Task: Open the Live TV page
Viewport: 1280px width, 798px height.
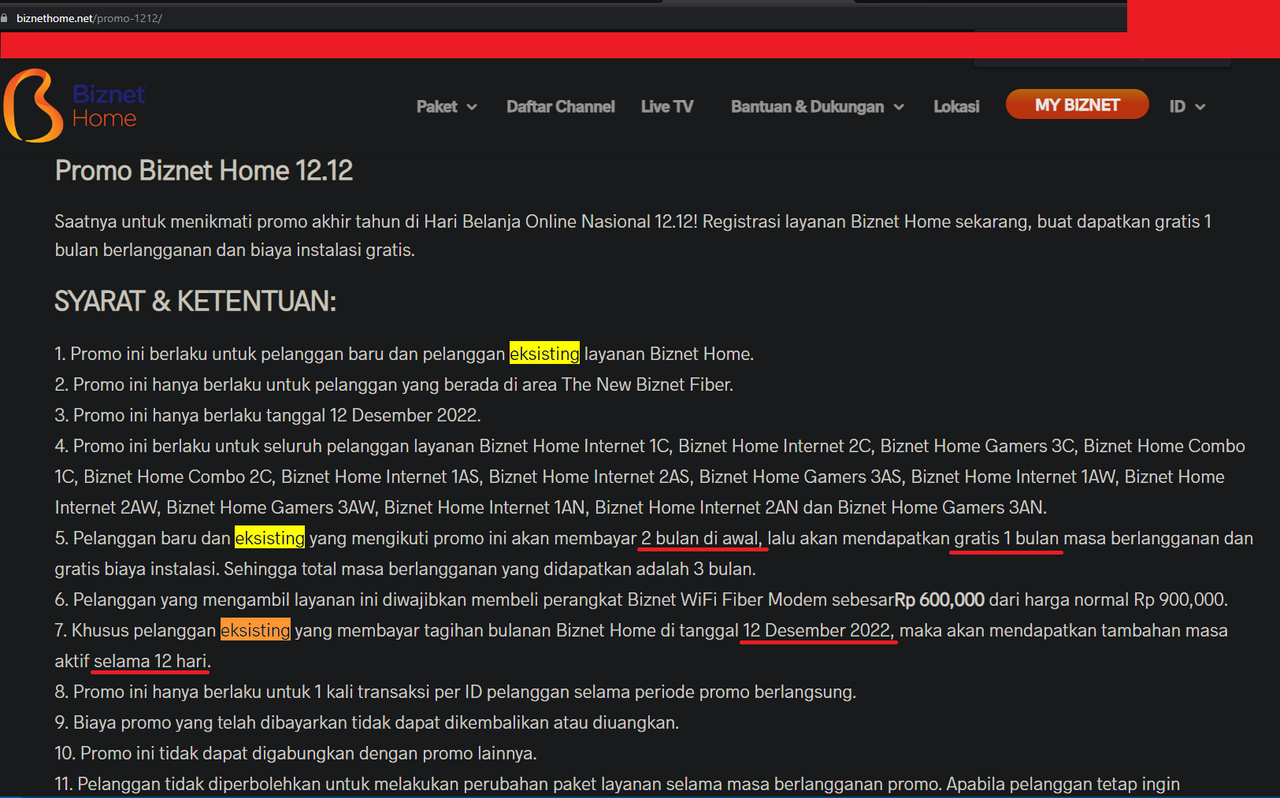Action: coord(667,106)
